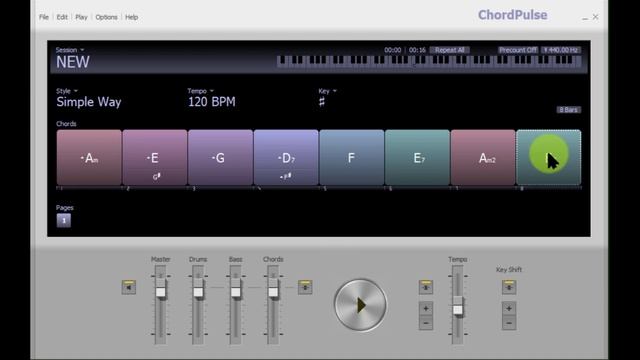Increase tempo with the plus button
Viewport: 640px width, 360px height.
tap(426, 308)
